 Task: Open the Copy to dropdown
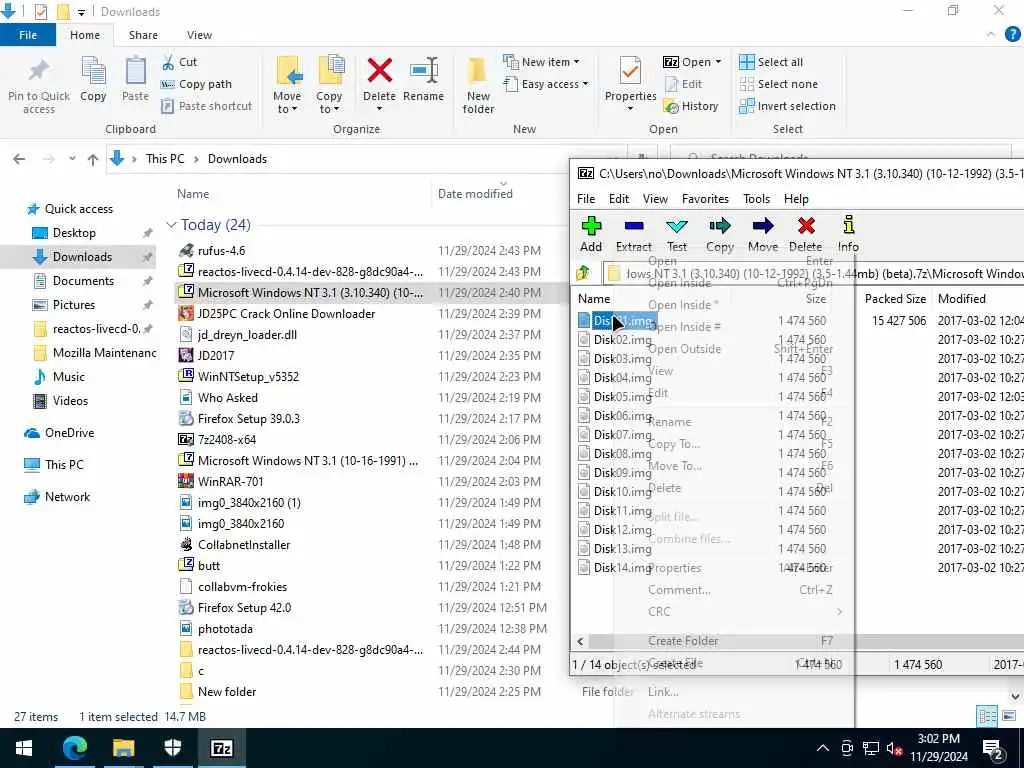(x=328, y=103)
